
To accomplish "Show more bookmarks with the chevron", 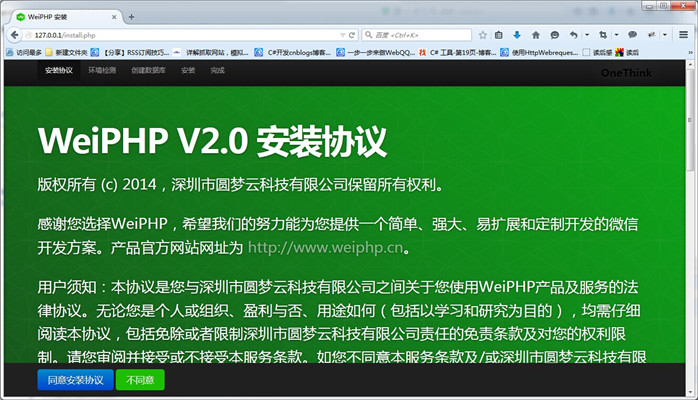I will point(690,53).
